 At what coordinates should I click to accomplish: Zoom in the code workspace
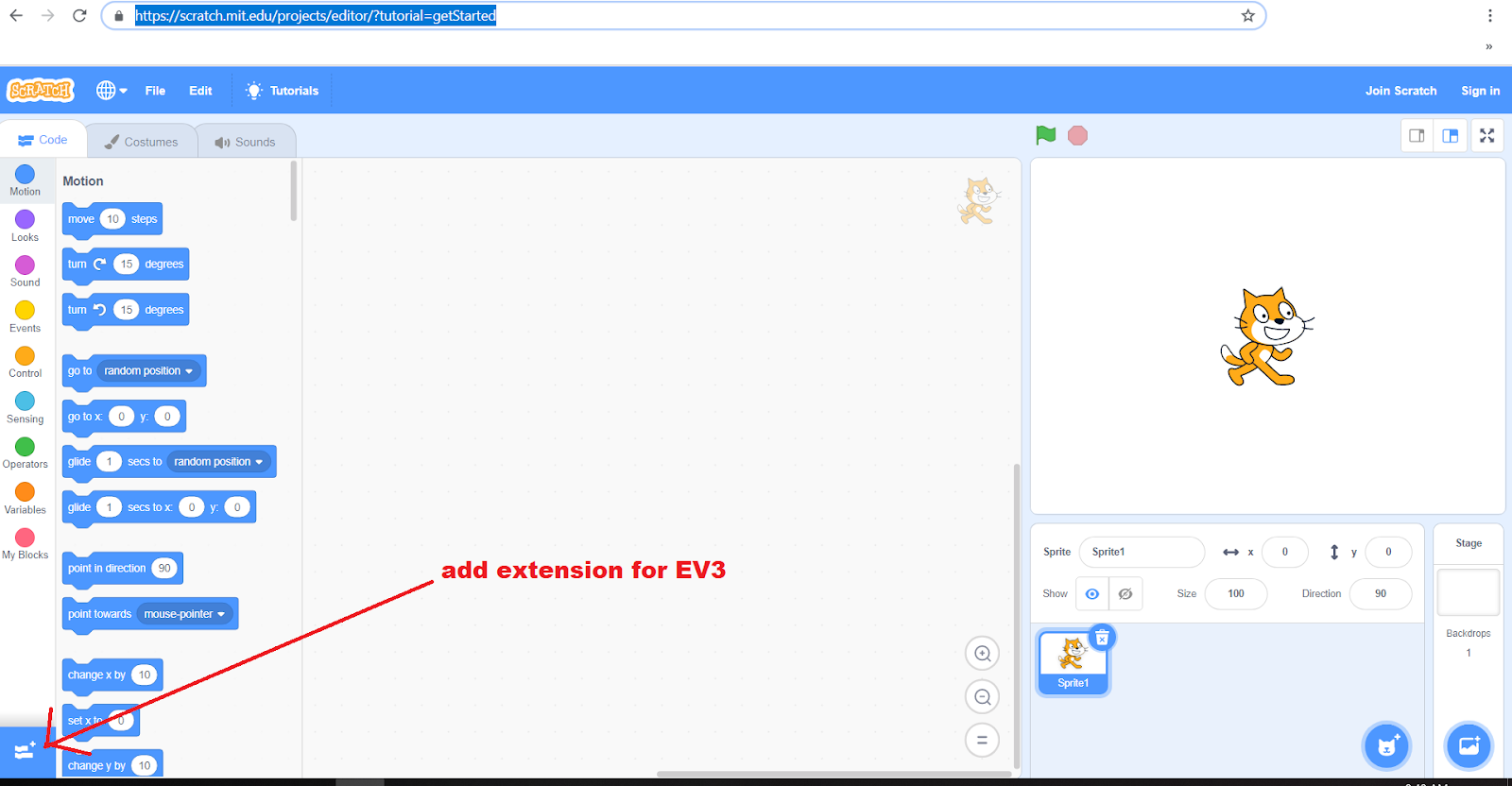point(982,653)
